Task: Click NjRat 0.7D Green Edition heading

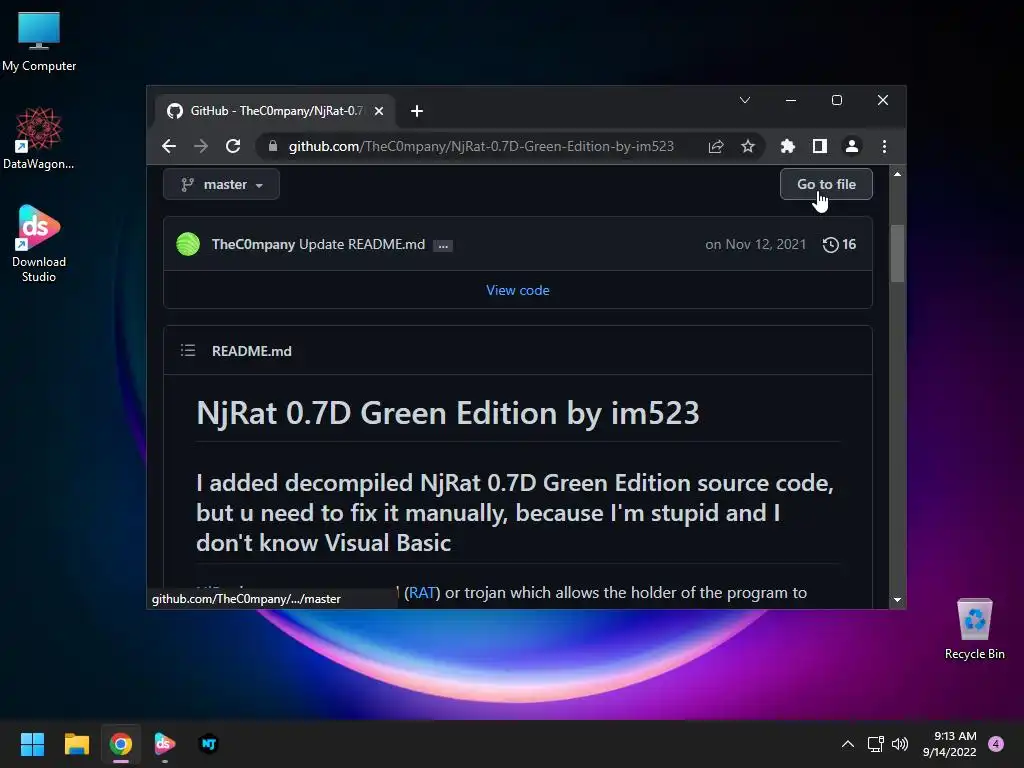Action: tap(448, 413)
